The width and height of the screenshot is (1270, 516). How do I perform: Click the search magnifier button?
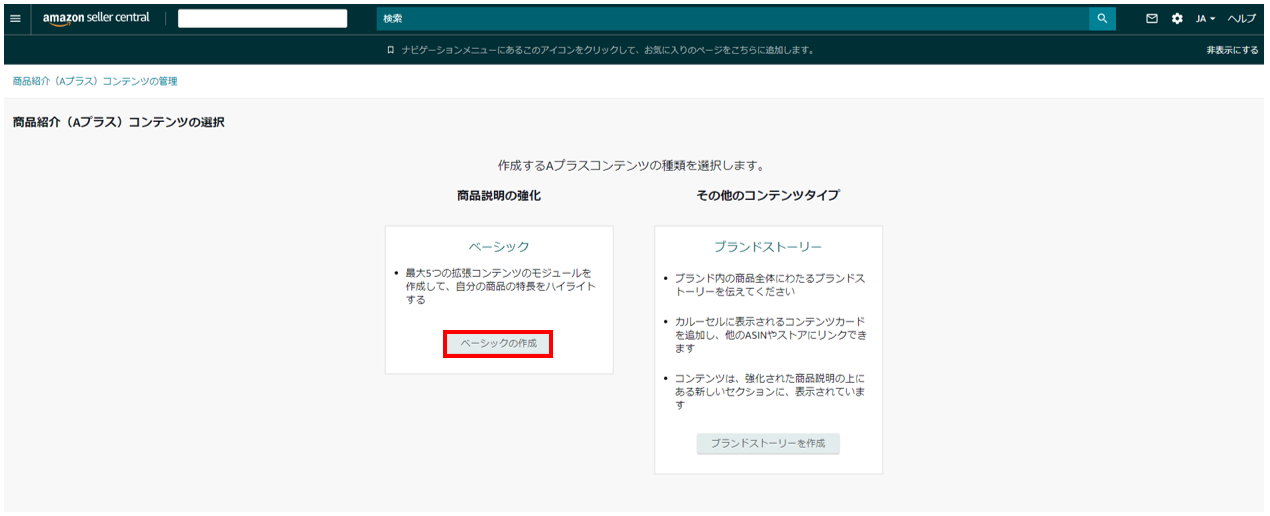point(1102,19)
